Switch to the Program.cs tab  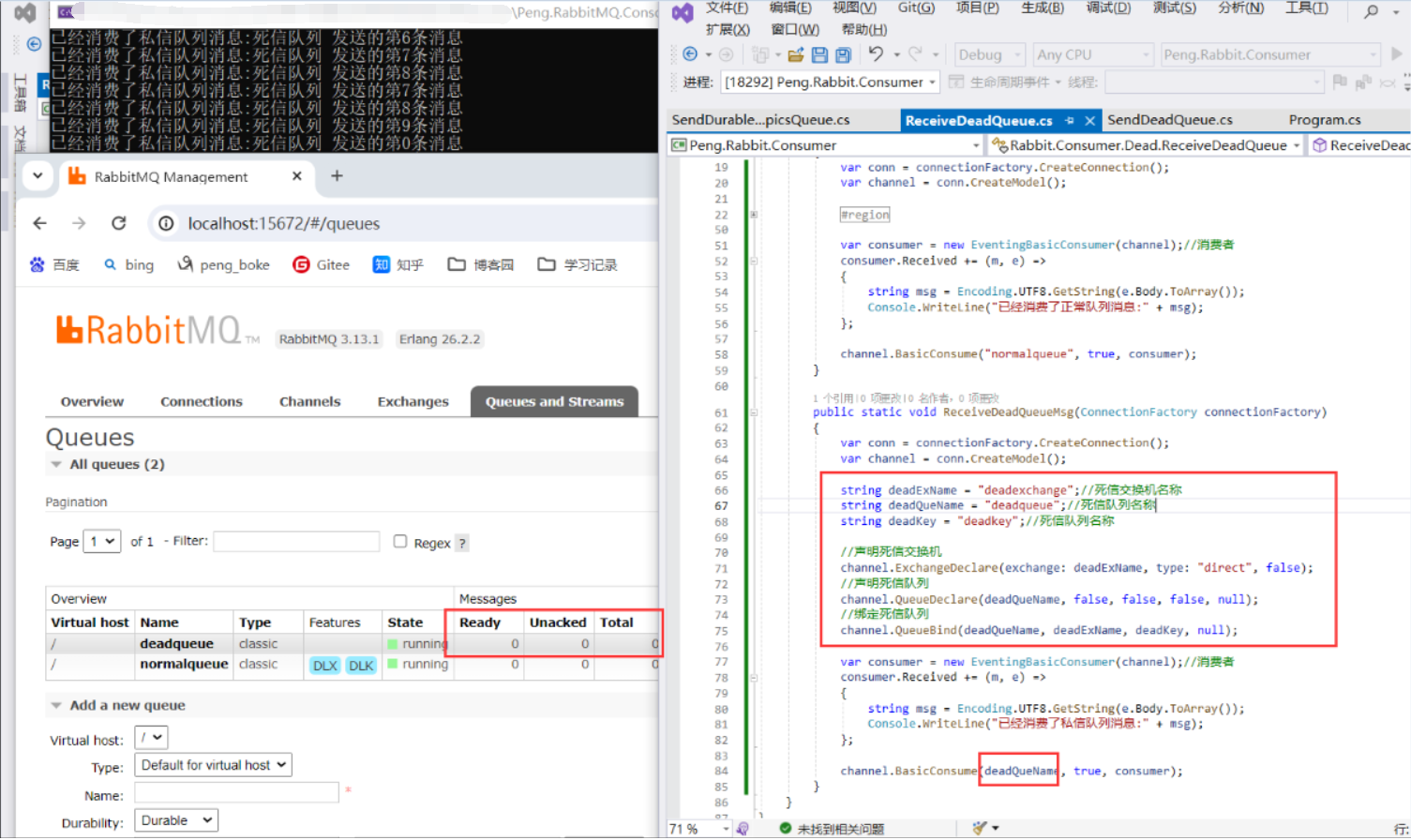[x=1324, y=120]
